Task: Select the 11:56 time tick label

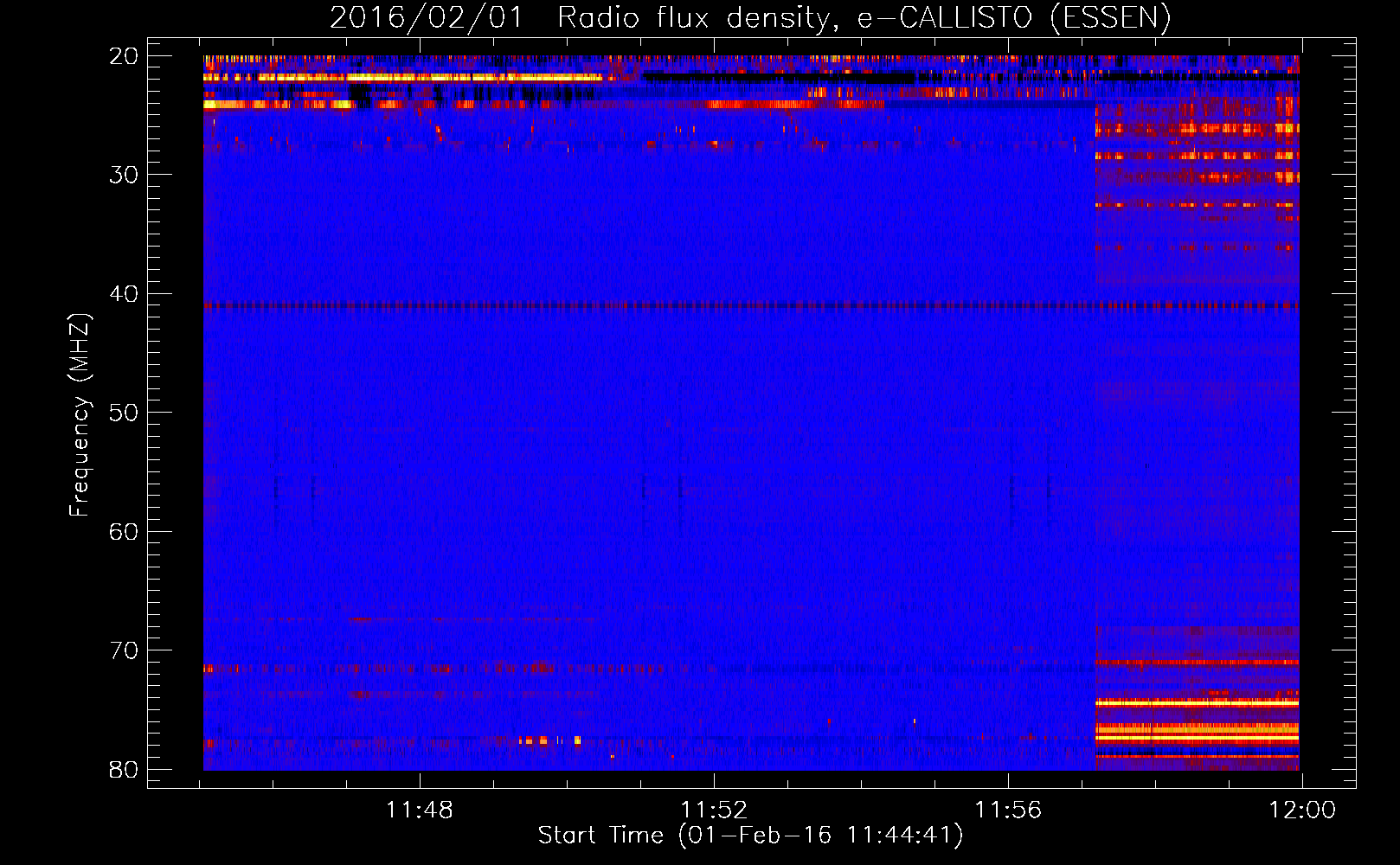Action: coord(1008,811)
